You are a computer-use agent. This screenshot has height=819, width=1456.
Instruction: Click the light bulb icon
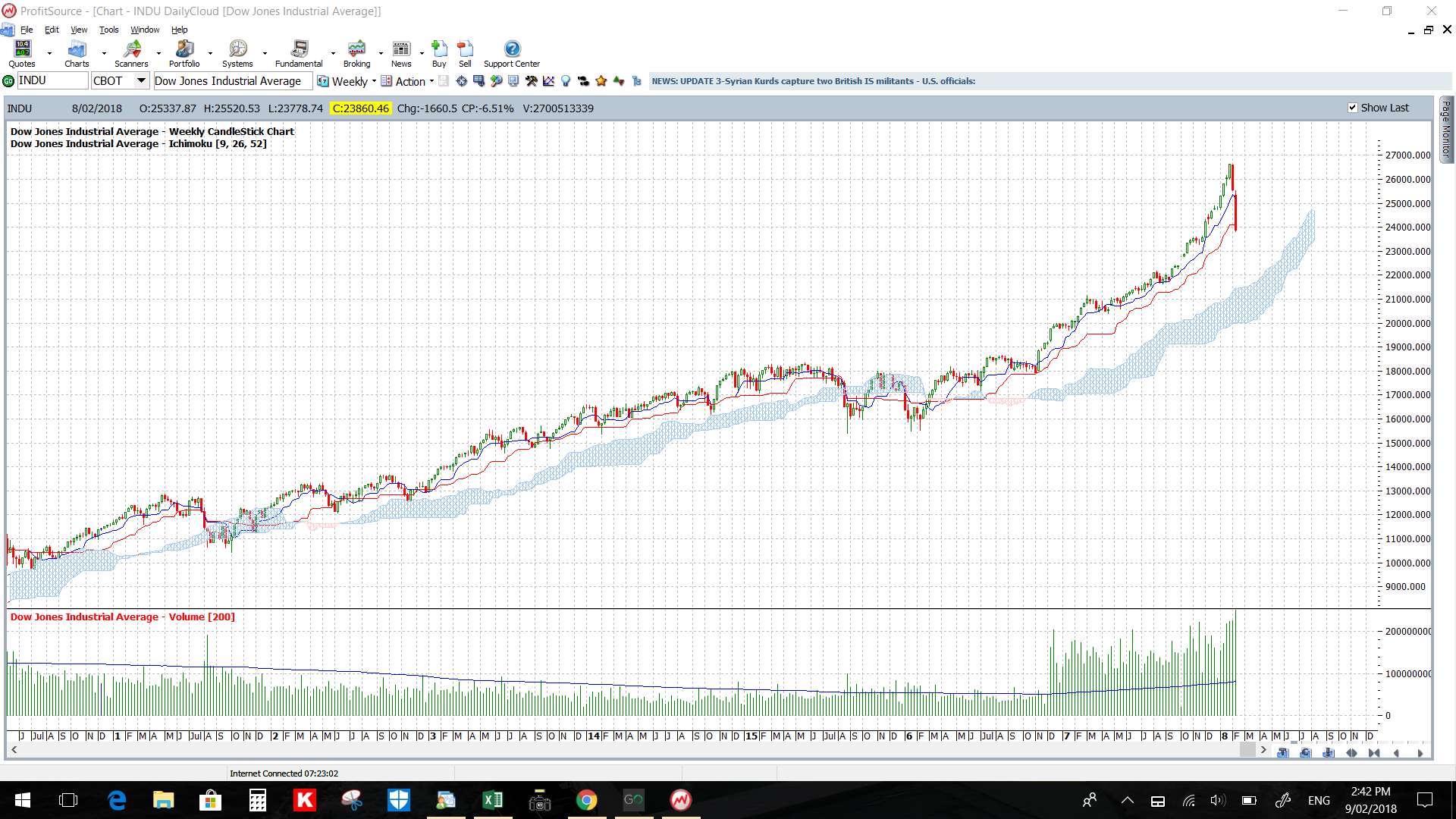566,81
